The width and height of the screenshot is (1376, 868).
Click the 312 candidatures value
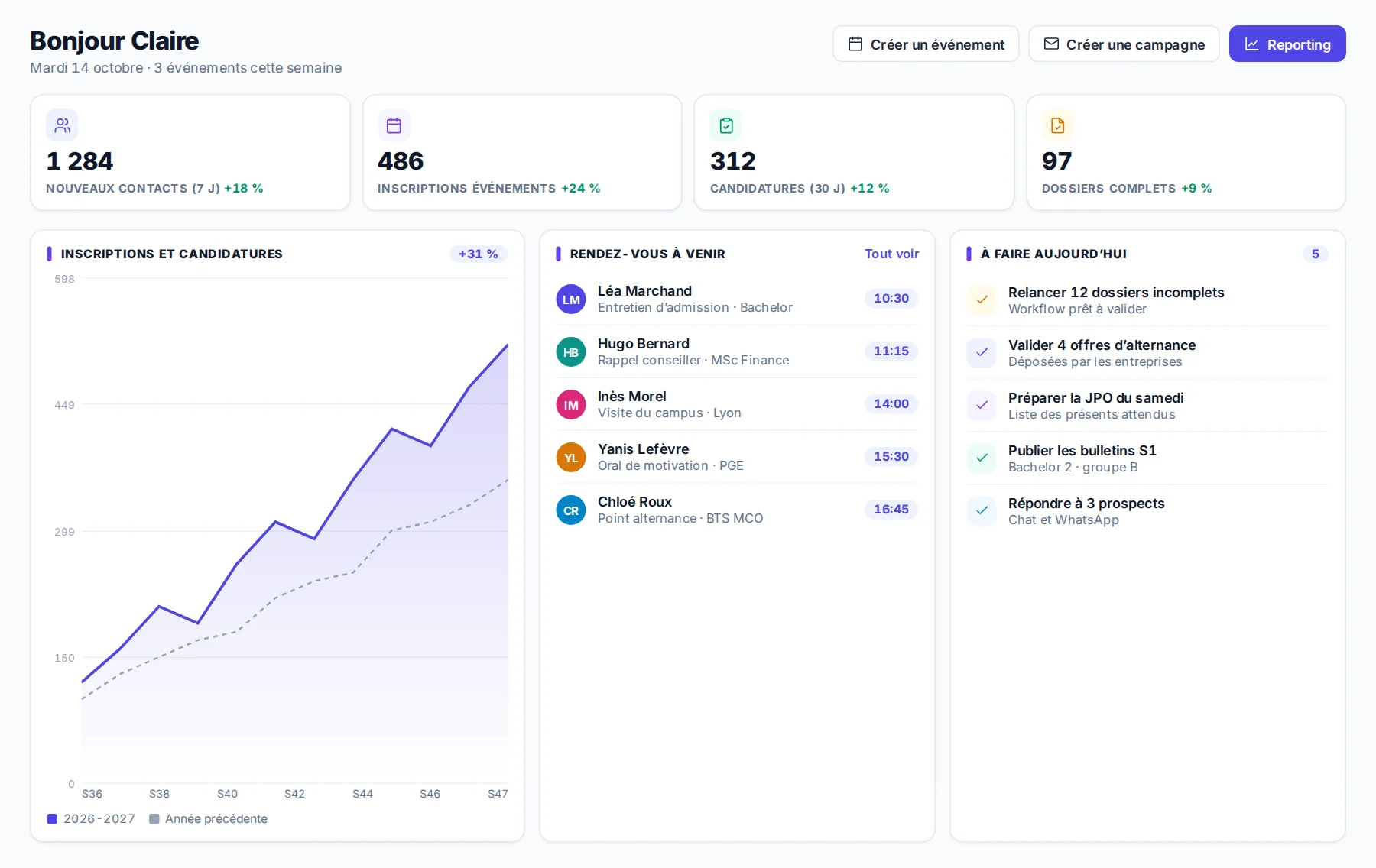click(733, 161)
